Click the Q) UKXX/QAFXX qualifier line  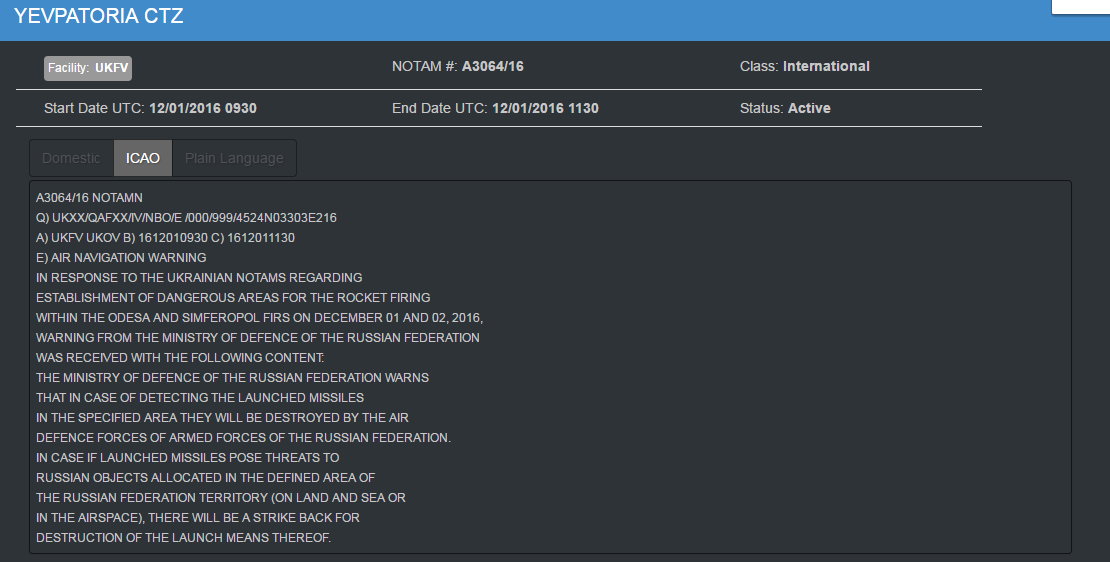coord(186,218)
